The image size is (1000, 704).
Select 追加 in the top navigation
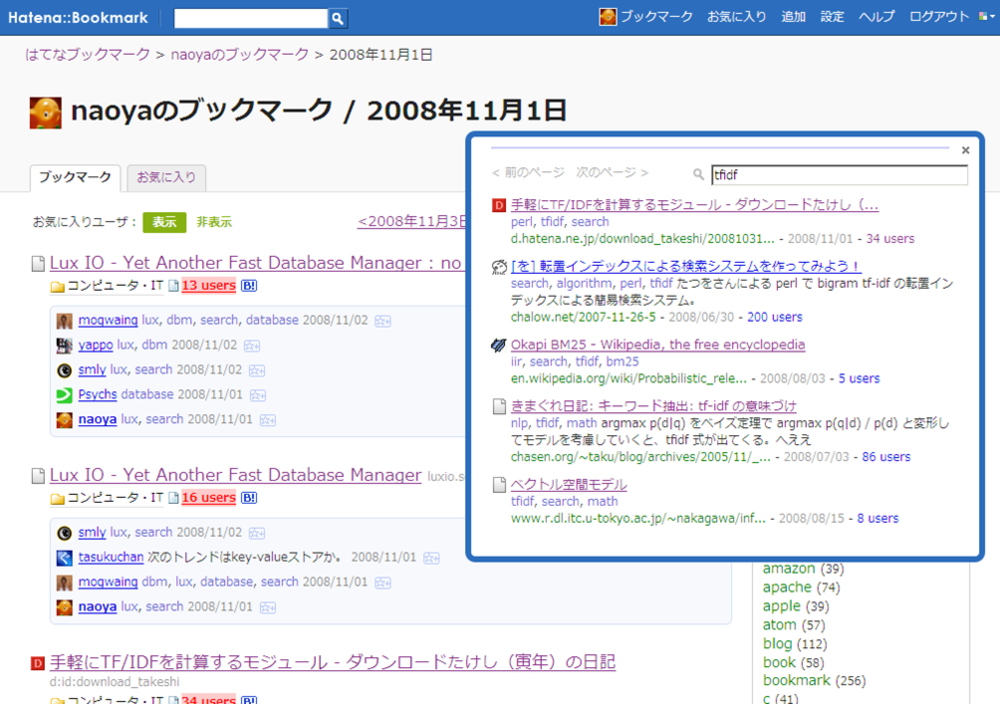pyautogui.click(x=793, y=17)
